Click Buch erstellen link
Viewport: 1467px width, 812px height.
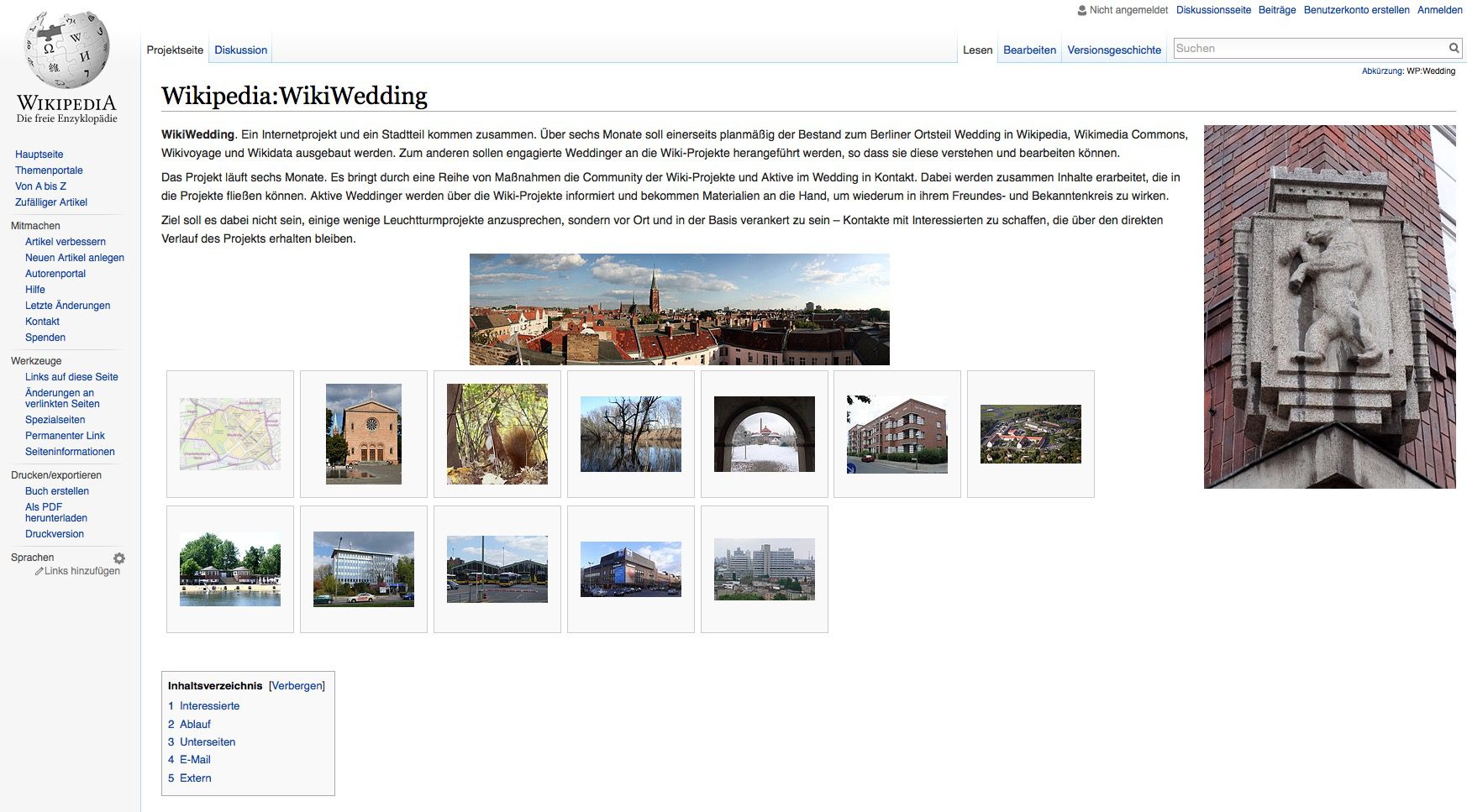coord(57,491)
